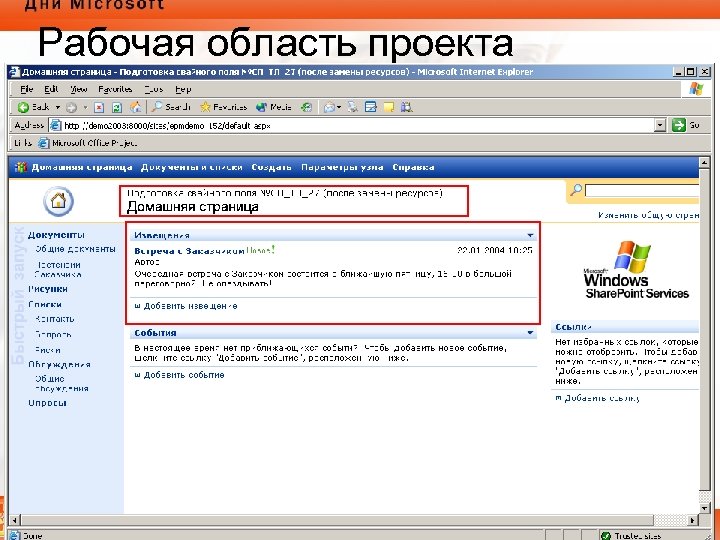Open Обсуждения in quick launch

[x=59, y=365]
